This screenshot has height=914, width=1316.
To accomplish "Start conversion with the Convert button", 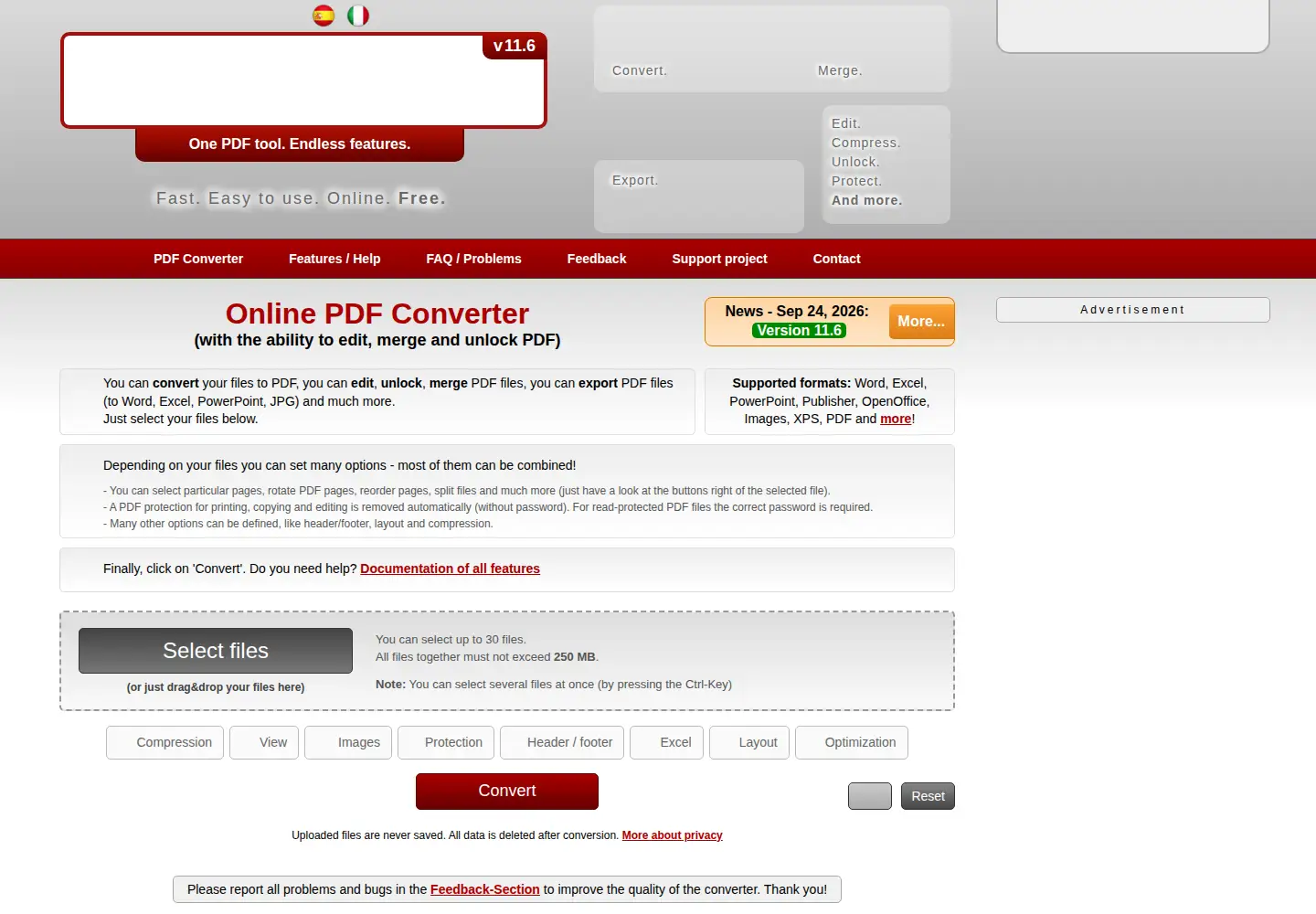I will [507, 792].
